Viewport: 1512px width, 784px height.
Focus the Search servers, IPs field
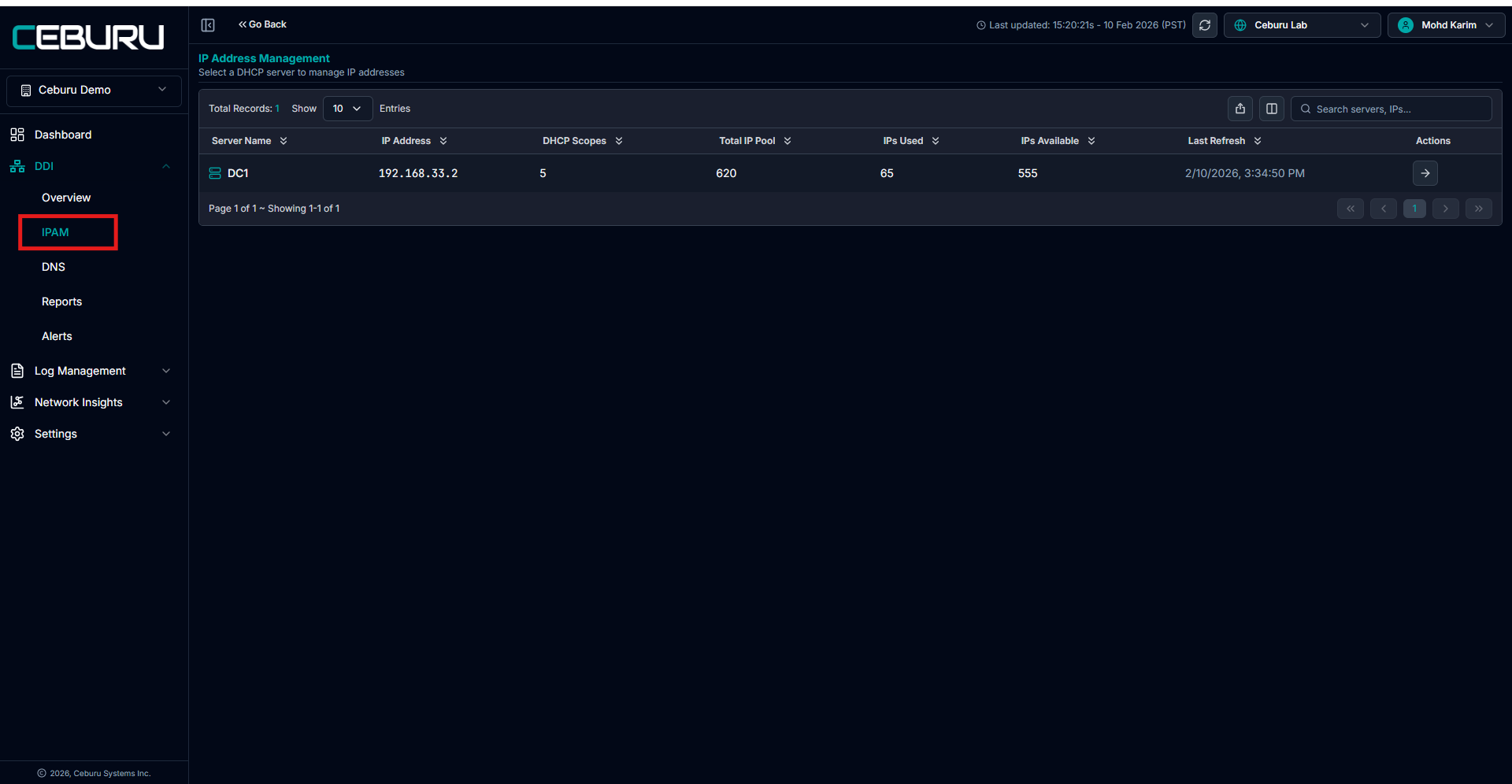pyautogui.click(x=1392, y=109)
